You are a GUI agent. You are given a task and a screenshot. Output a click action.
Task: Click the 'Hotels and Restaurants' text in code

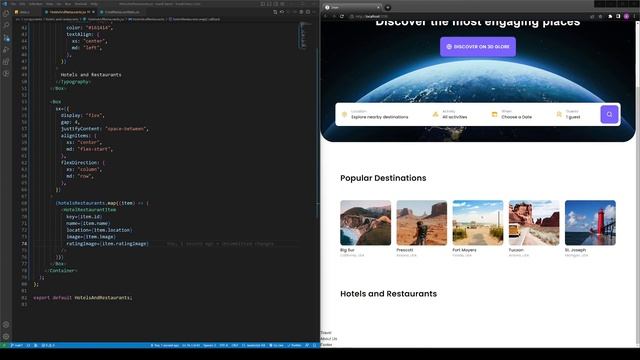[x=91, y=75]
